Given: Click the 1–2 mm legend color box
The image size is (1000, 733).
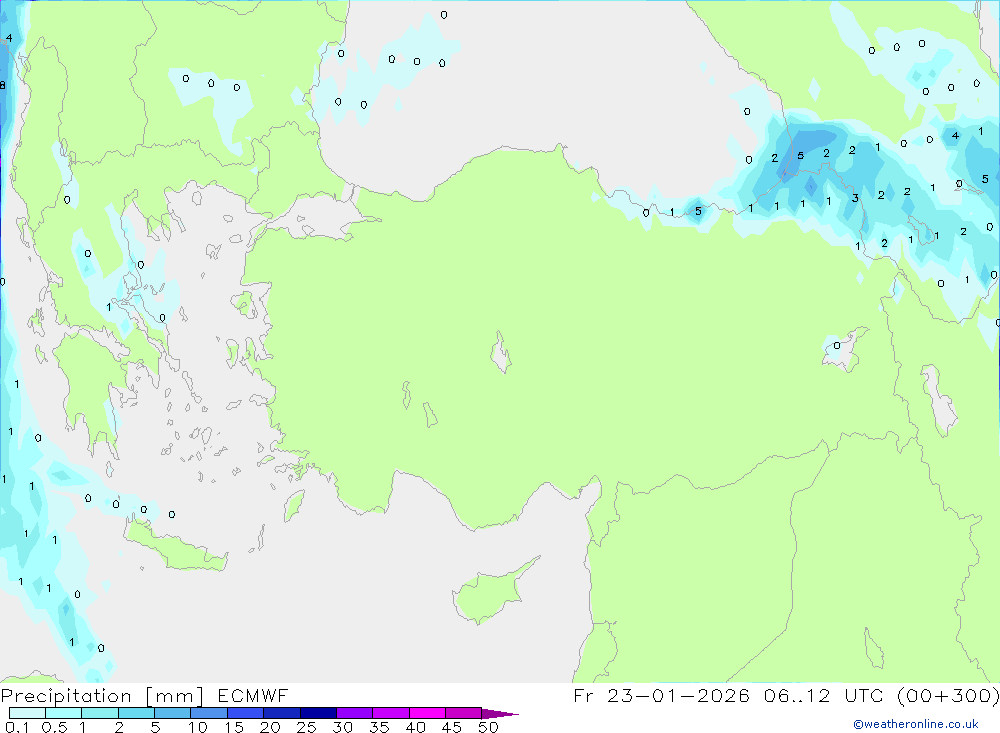Looking at the screenshot, I should 99,713.
